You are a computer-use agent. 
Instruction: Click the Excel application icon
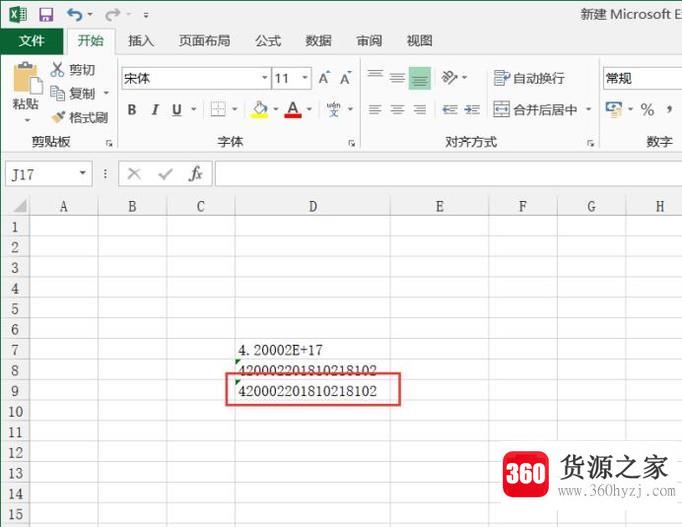(x=18, y=15)
